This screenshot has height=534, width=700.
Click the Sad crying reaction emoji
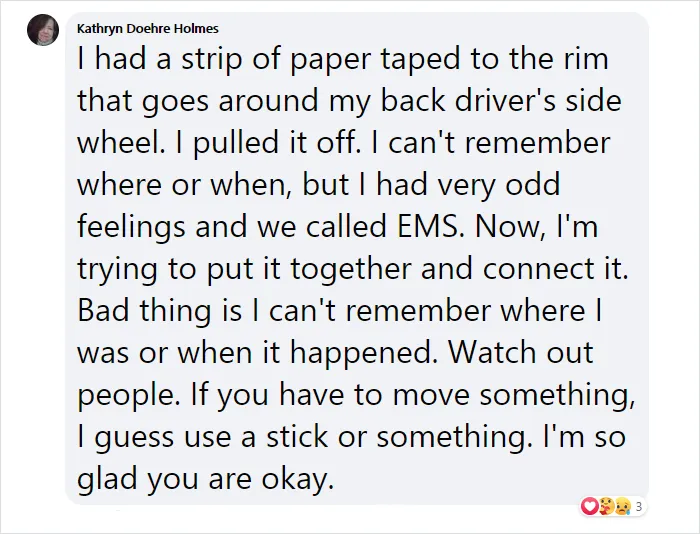[x=622, y=506]
